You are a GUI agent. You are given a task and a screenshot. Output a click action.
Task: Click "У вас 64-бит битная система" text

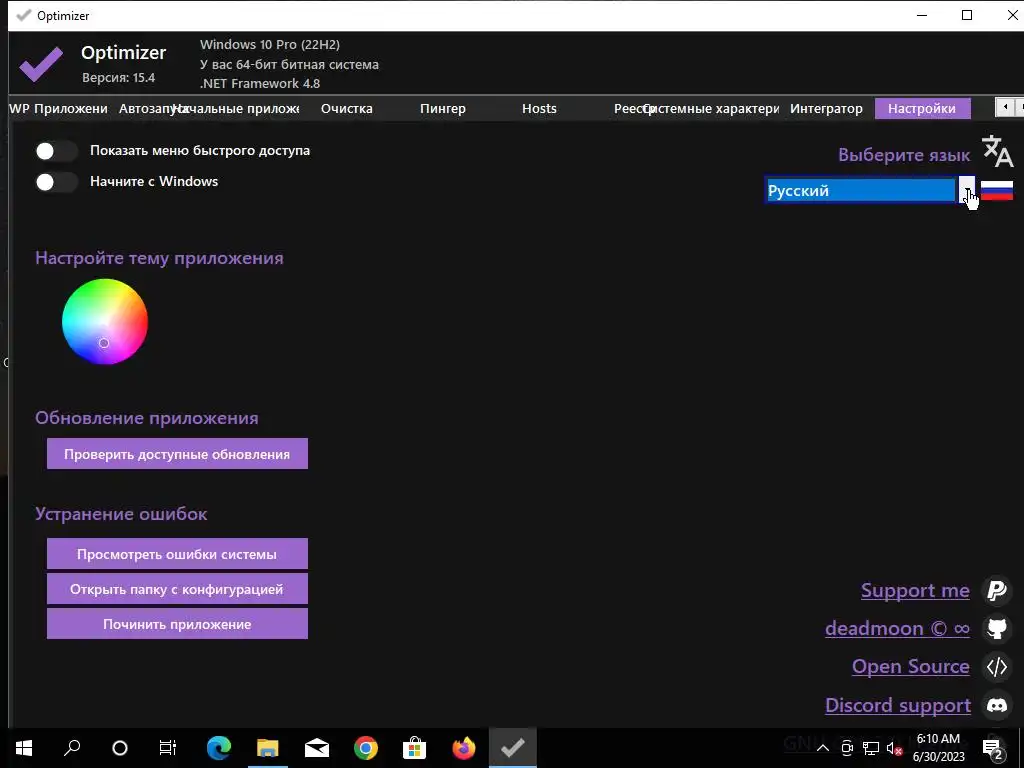[x=289, y=65]
